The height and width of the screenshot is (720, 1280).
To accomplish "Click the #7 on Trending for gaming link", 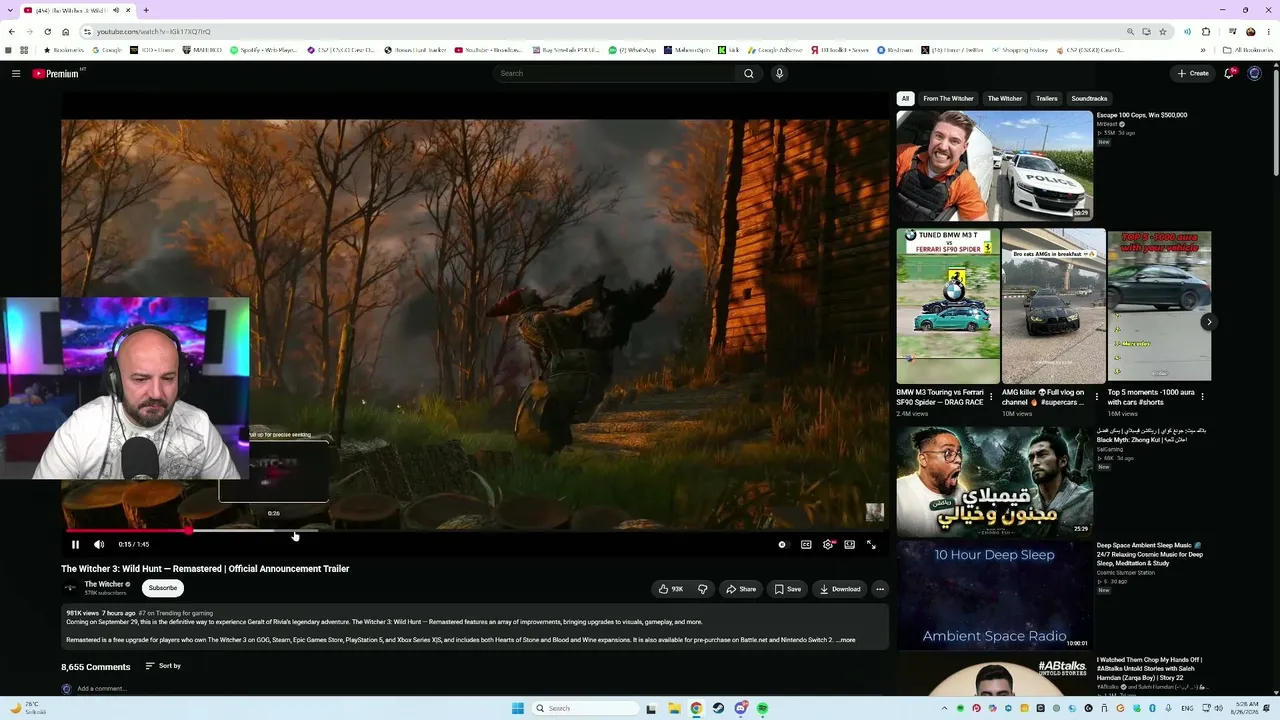I will [175, 613].
